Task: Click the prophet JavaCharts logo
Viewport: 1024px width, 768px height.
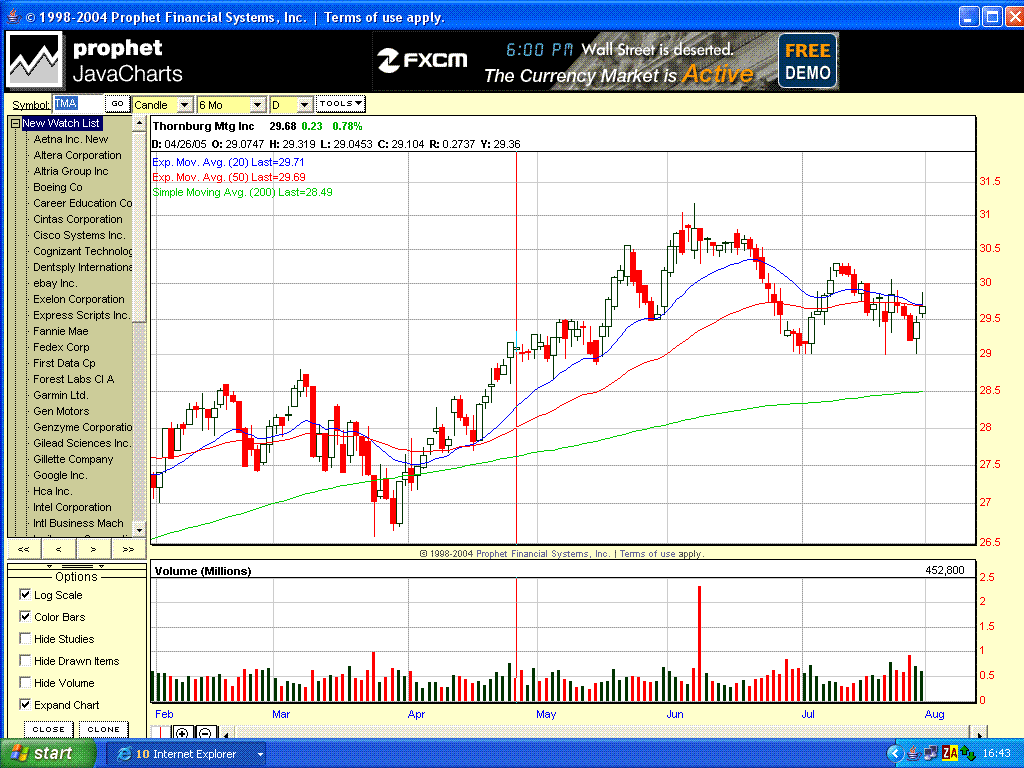Action: (96, 60)
